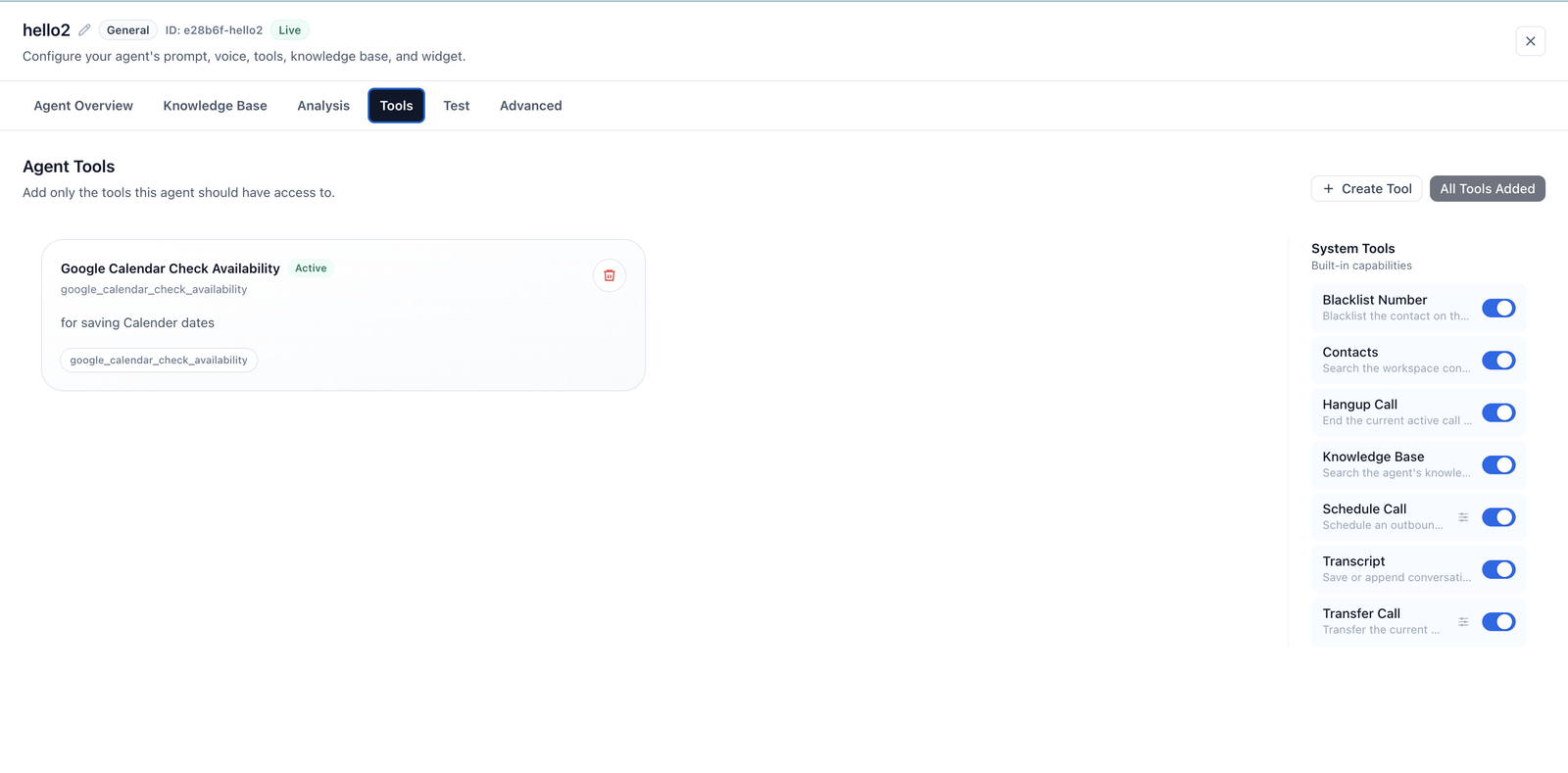
Task: Click the pencil icon next to hello2
Action: (x=84, y=30)
